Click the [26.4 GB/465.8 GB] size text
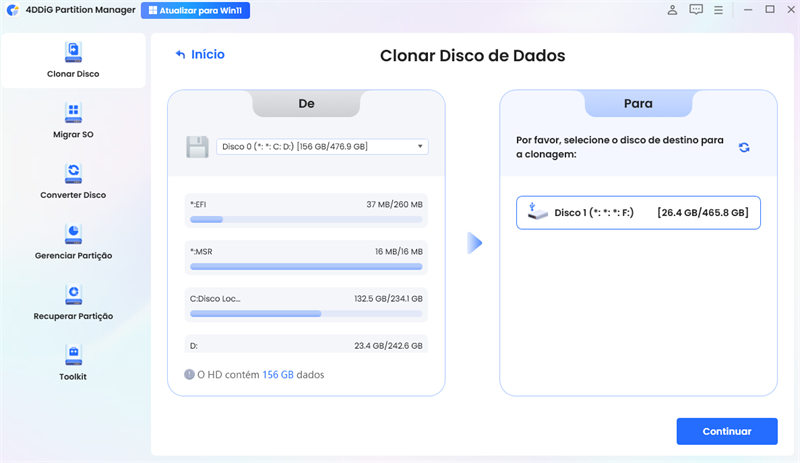800x463 pixels. (x=703, y=212)
